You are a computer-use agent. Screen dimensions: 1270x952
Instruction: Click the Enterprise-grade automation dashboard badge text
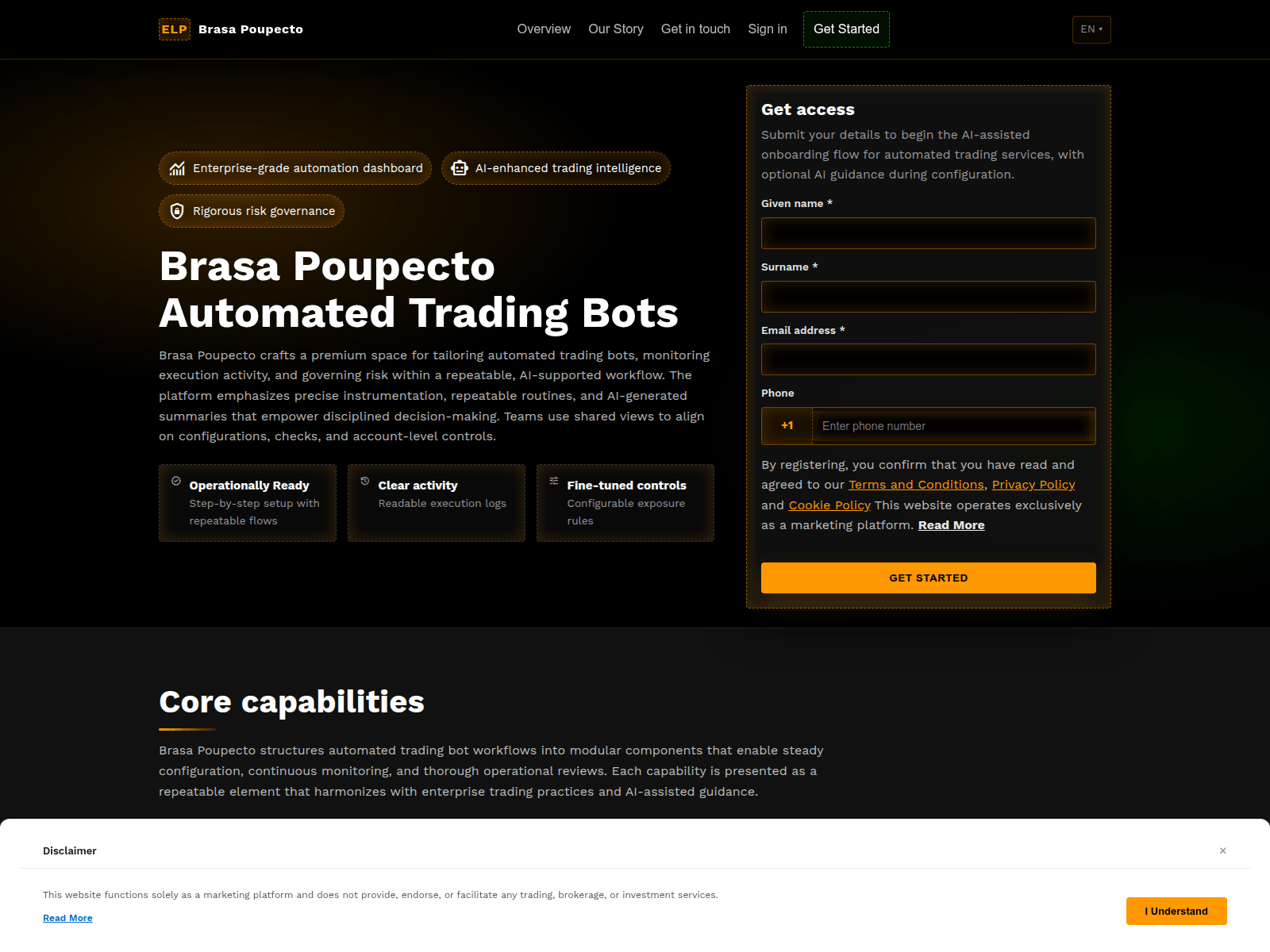point(308,168)
